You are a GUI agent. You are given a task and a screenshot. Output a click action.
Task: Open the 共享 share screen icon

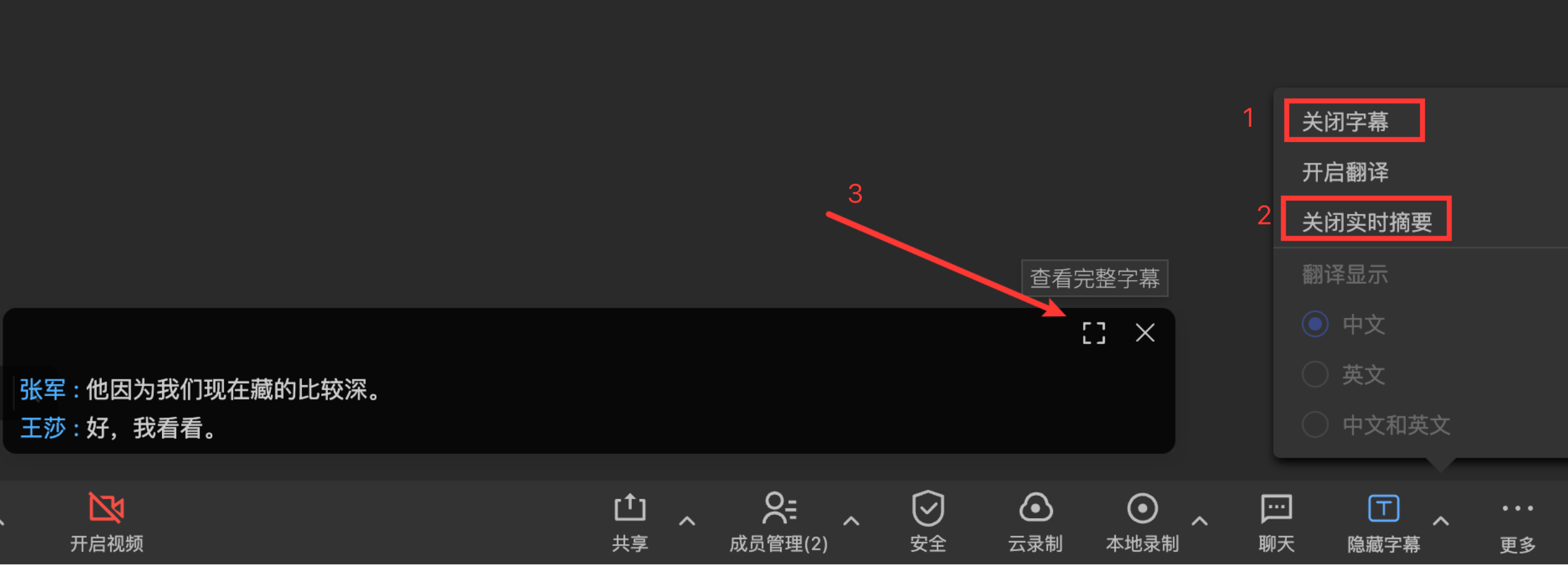629,508
